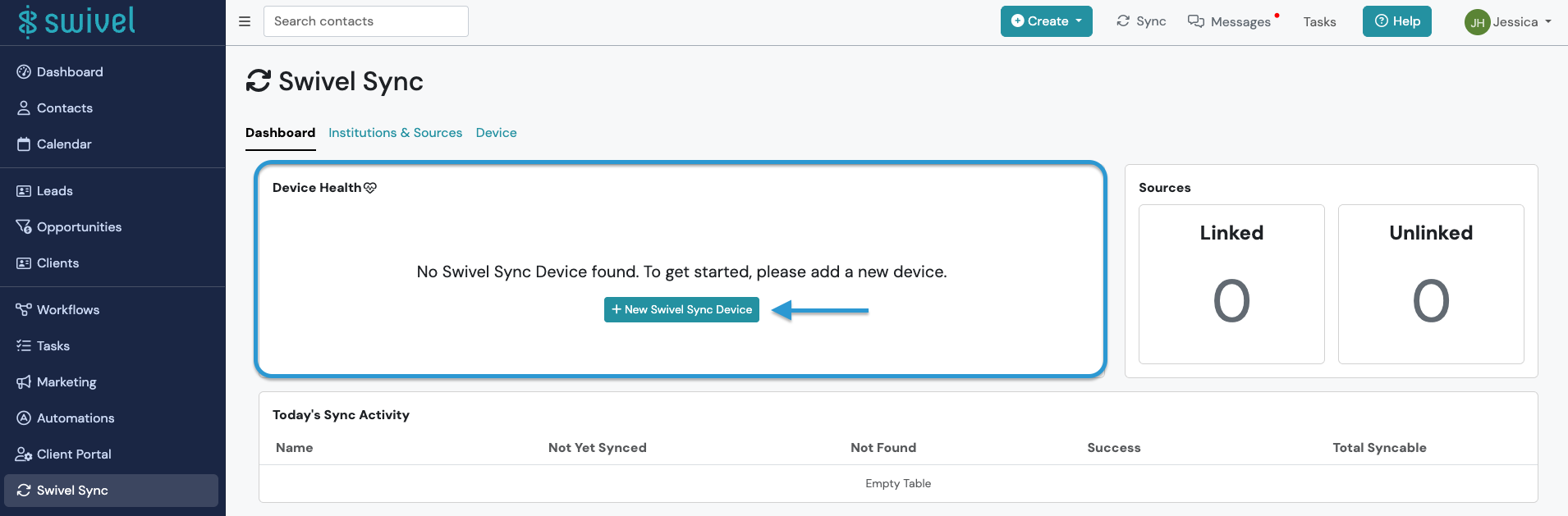Click the Help button

[1397, 21]
